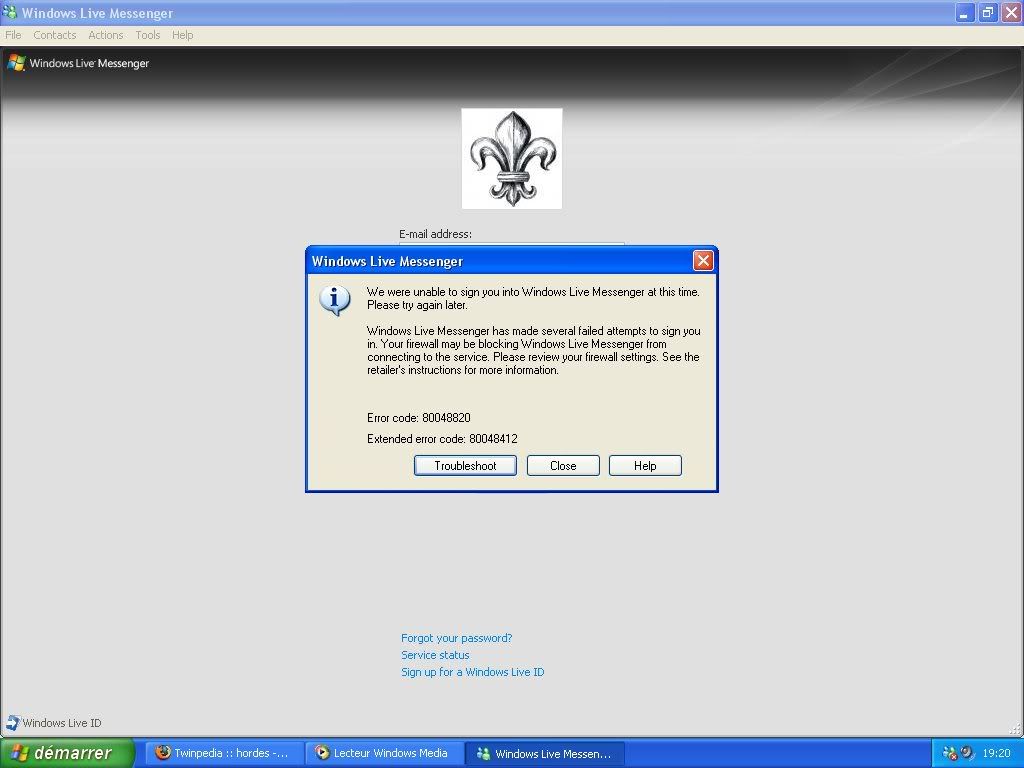Click Sign up for a Windows Live ID

coord(472,672)
